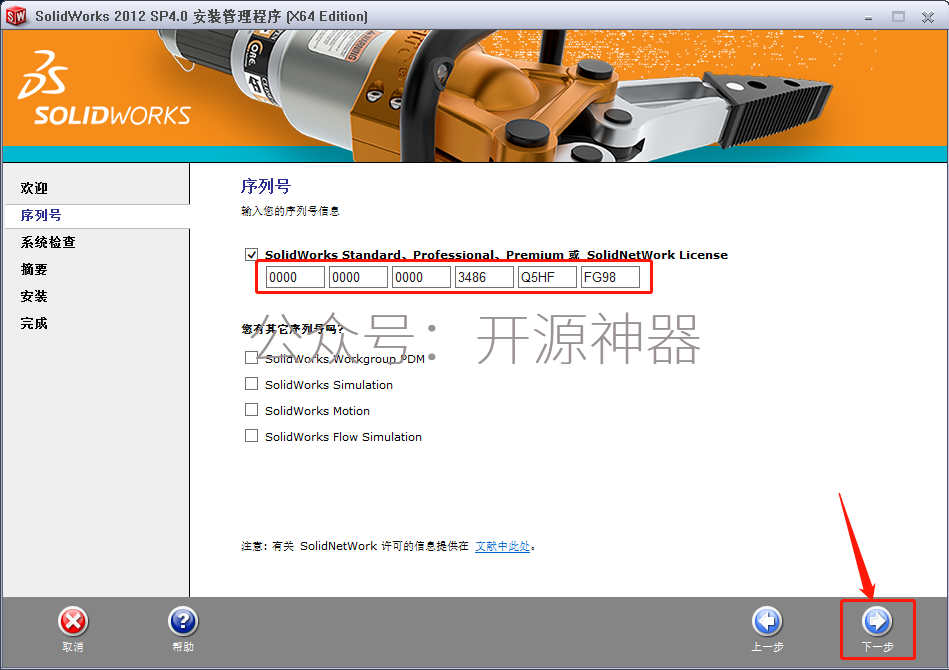Enable SolidWorks Workgroup PDM checkbox
The width and height of the screenshot is (949, 670).
[x=251, y=358]
